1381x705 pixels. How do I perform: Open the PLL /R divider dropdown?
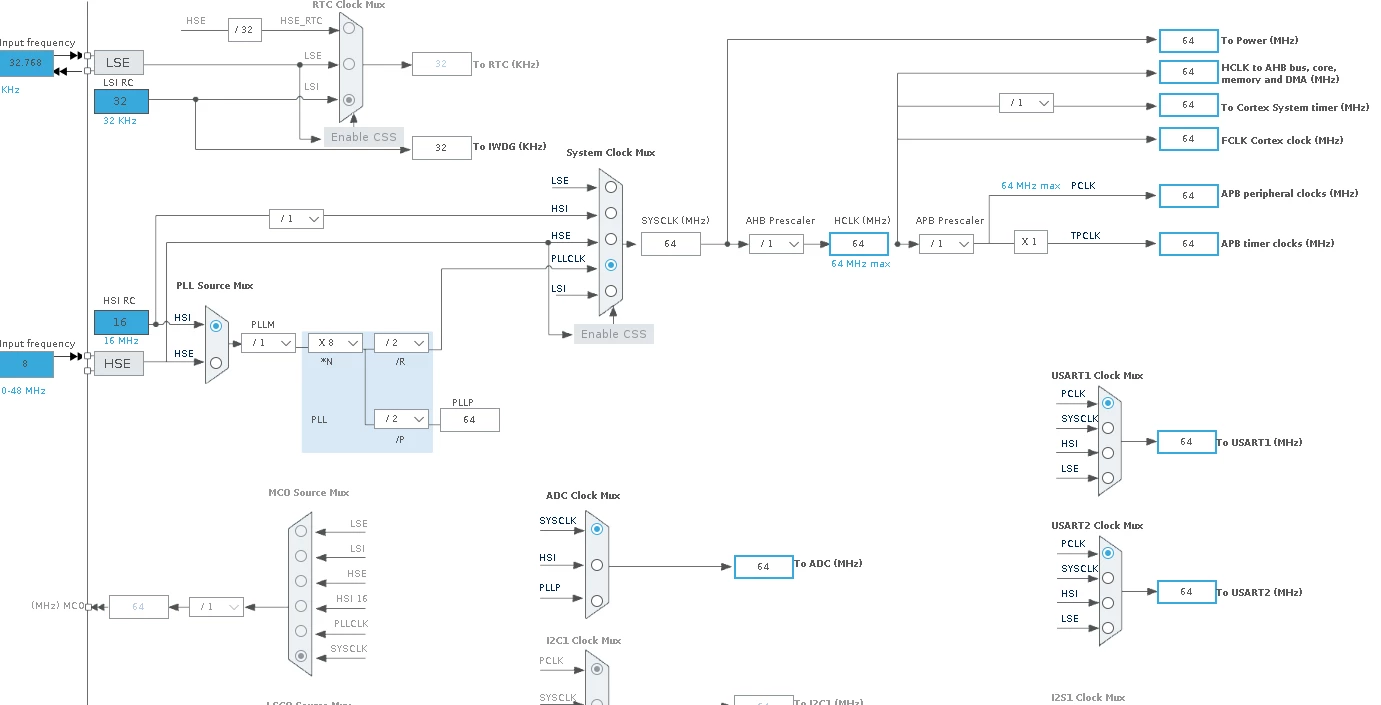tap(401, 343)
